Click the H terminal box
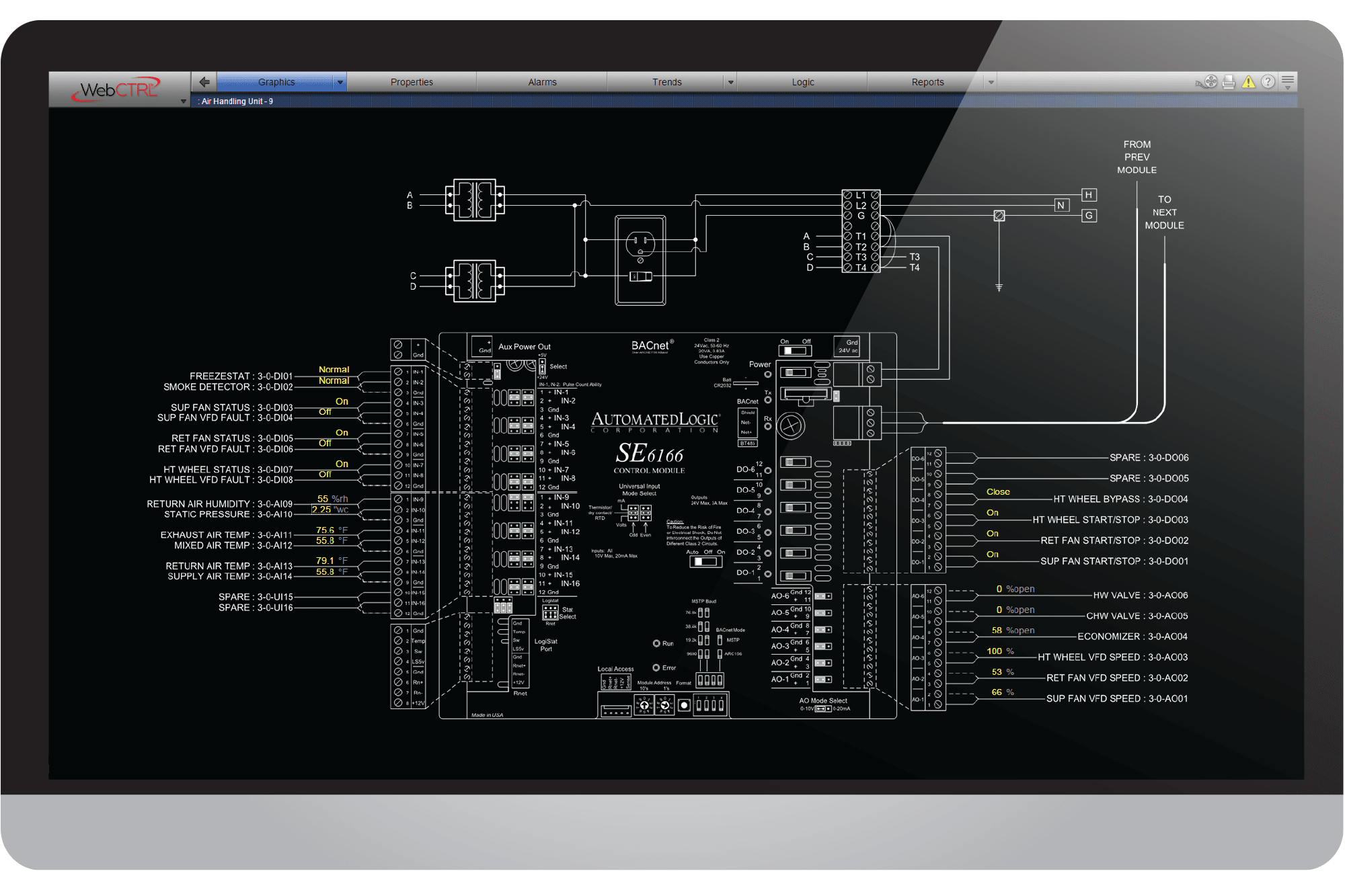Screen dimensions: 1345x896 (x=1089, y=195)
